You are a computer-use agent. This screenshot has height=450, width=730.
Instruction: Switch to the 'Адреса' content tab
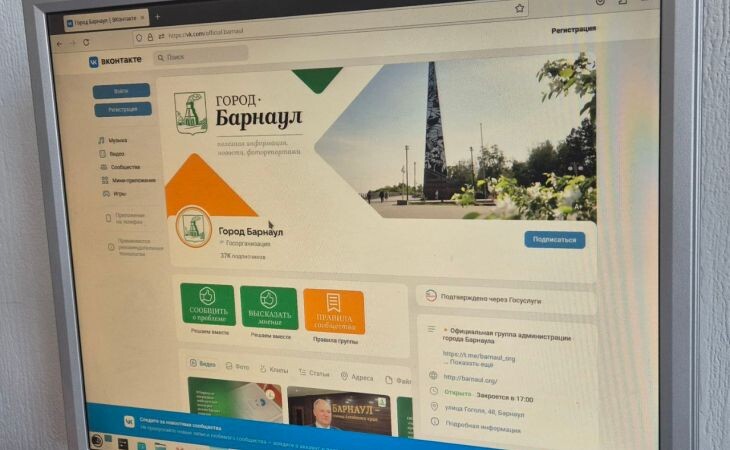(357, 377)
